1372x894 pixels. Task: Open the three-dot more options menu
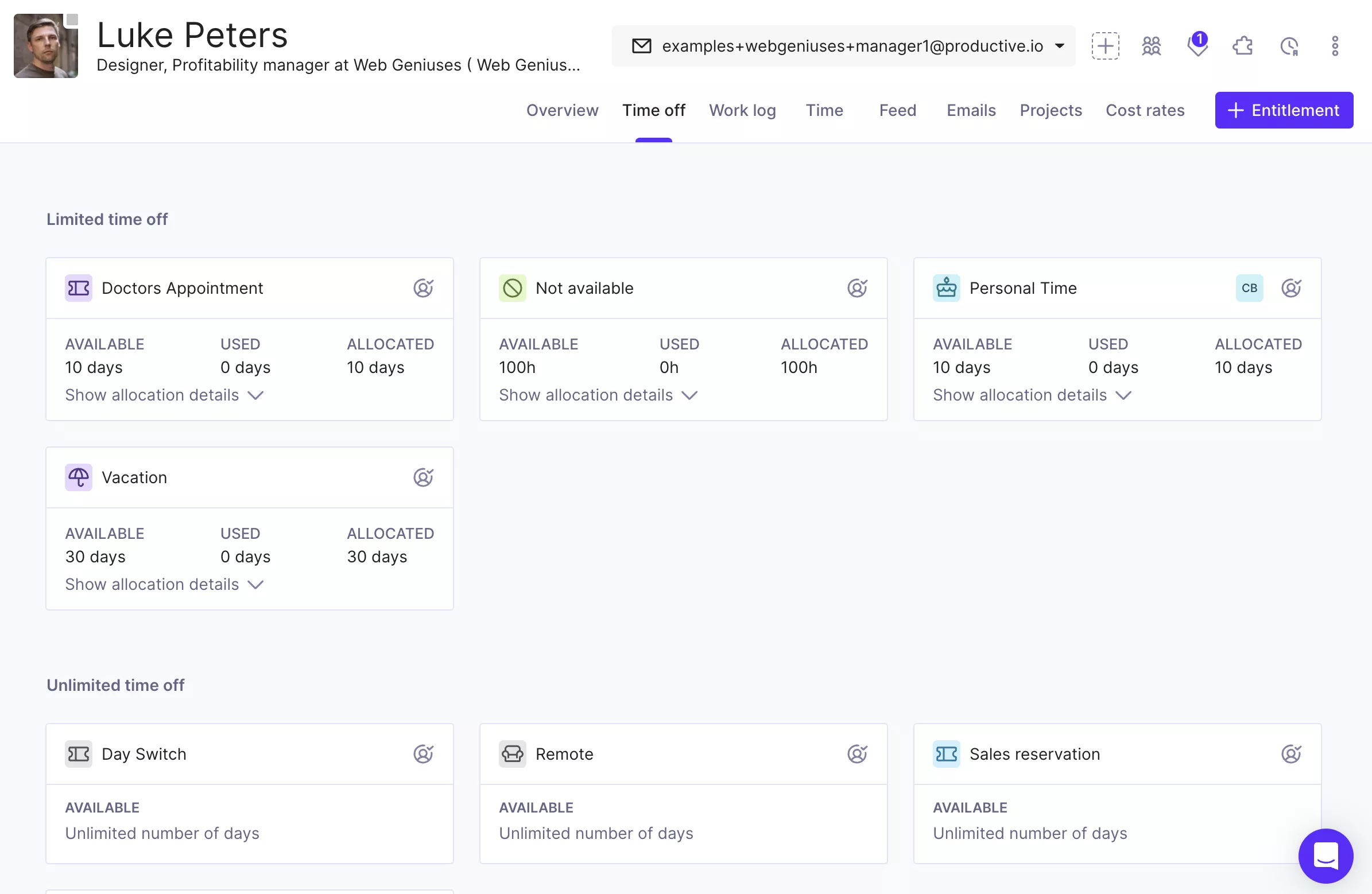(x=1335, y=45)
